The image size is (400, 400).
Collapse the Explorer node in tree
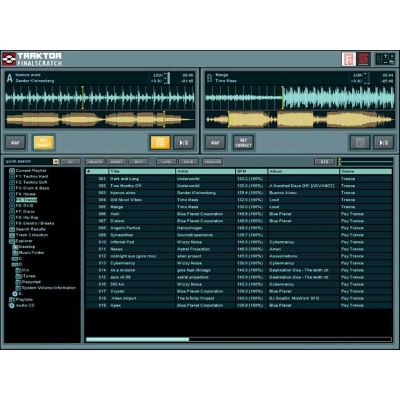tap(12, 241)
